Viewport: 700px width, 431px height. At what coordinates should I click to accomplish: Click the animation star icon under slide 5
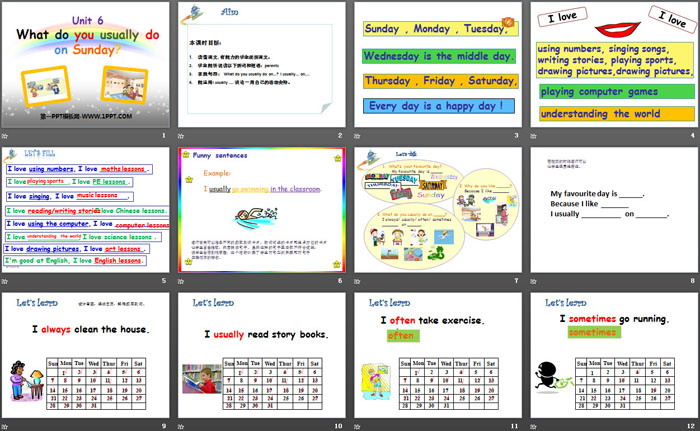click(x=5, y=281)
